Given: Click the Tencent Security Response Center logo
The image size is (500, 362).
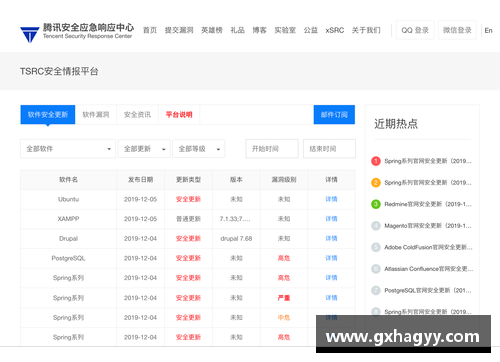Looking at the screenshot, I should 77,32.
